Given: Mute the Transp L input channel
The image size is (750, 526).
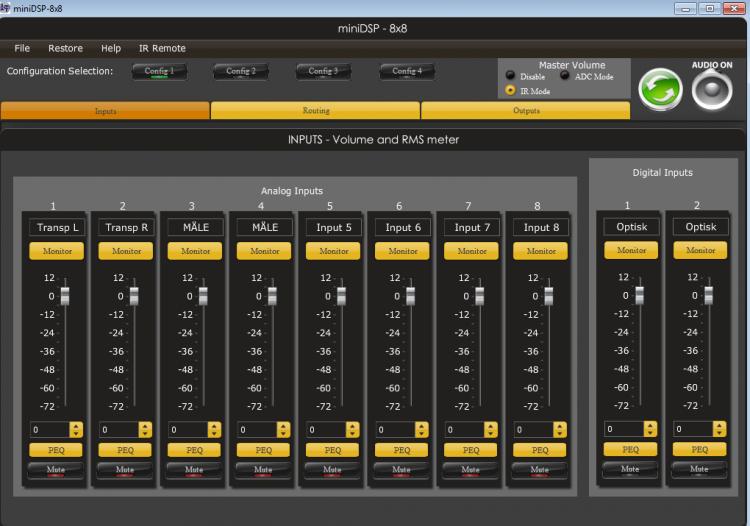Looking at the screenshot, I should tap(54, 468).
